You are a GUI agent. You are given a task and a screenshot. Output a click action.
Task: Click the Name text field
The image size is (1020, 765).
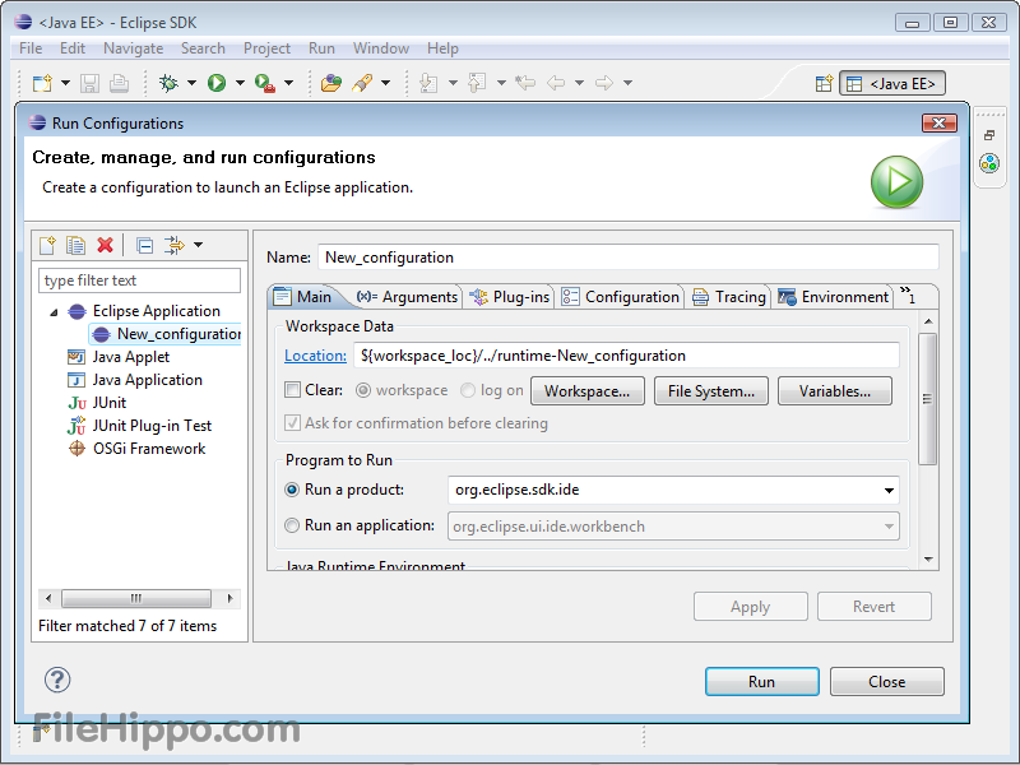point(628,257)
